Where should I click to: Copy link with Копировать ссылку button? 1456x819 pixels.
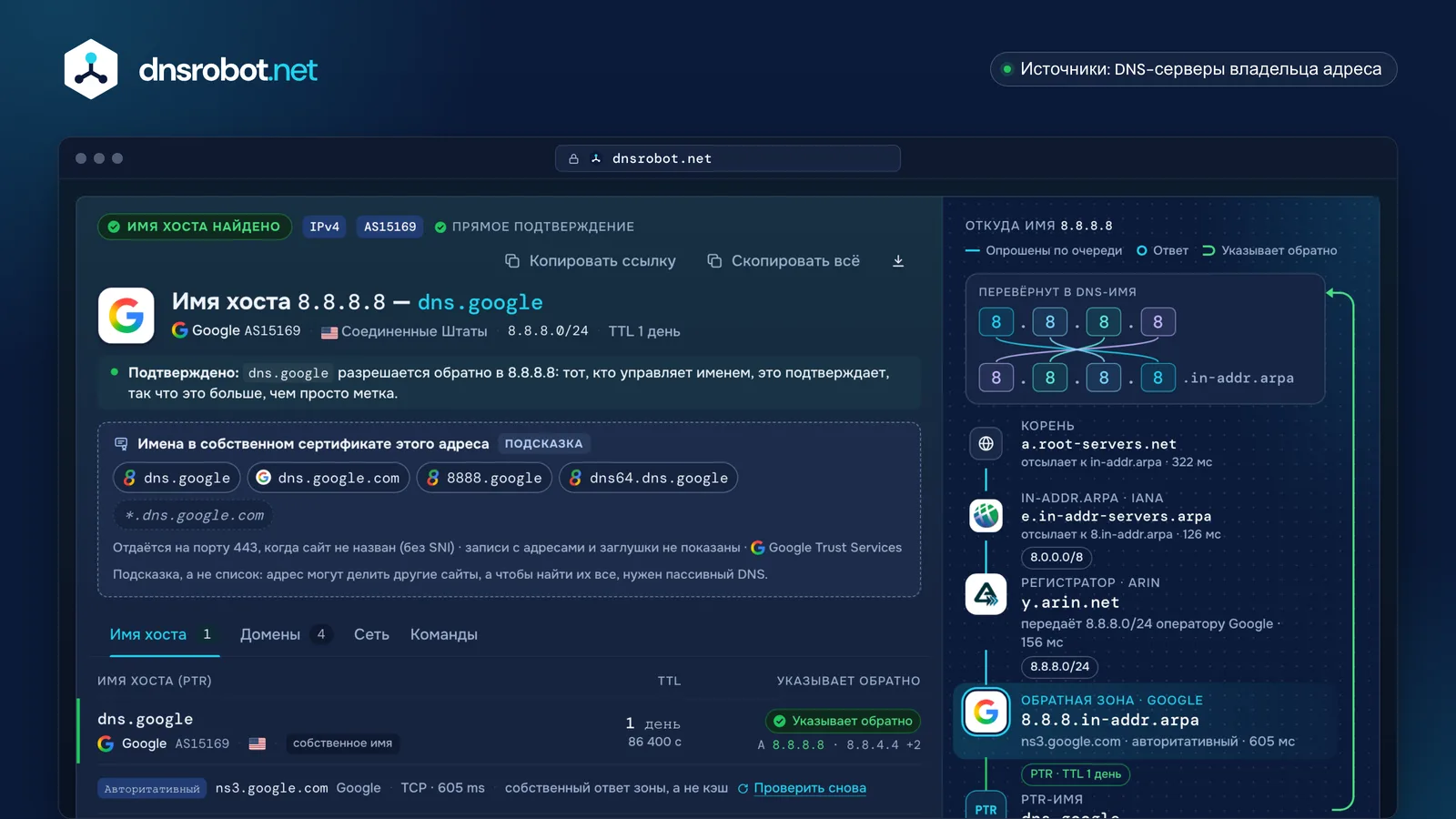pyautogui.click(x=591, y=261)
